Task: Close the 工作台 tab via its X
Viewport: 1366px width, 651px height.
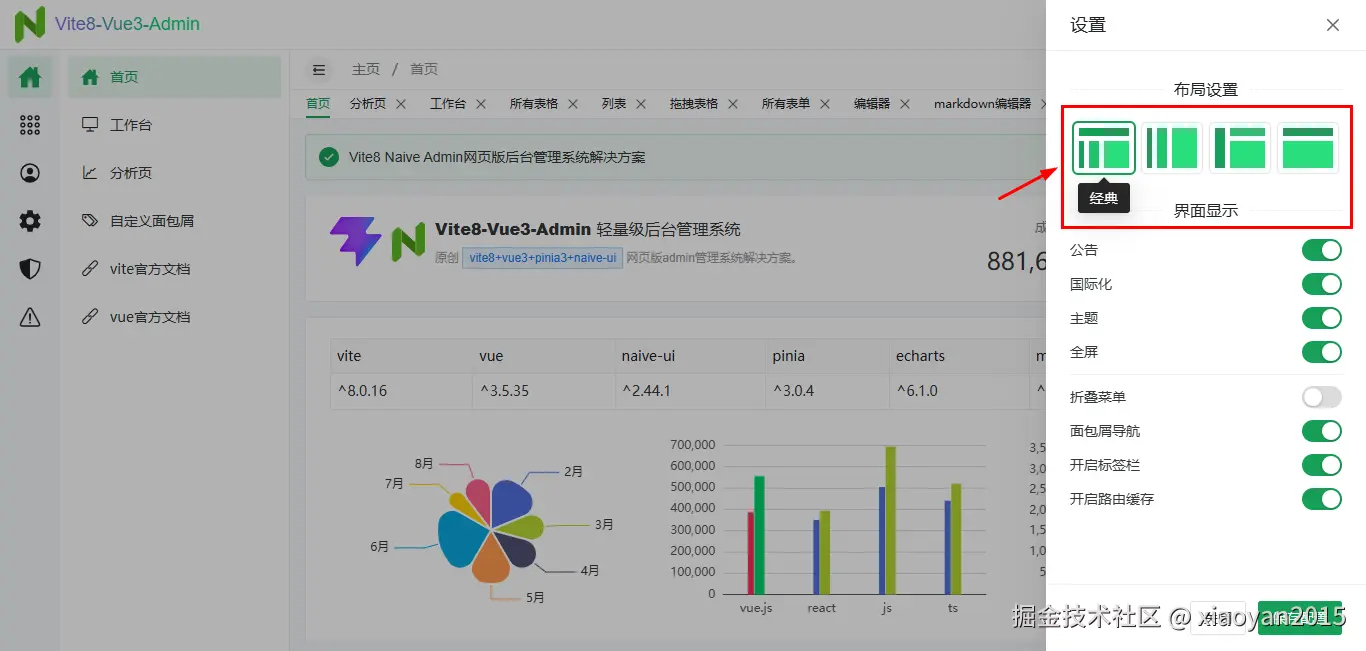Action: coord(481,104)
